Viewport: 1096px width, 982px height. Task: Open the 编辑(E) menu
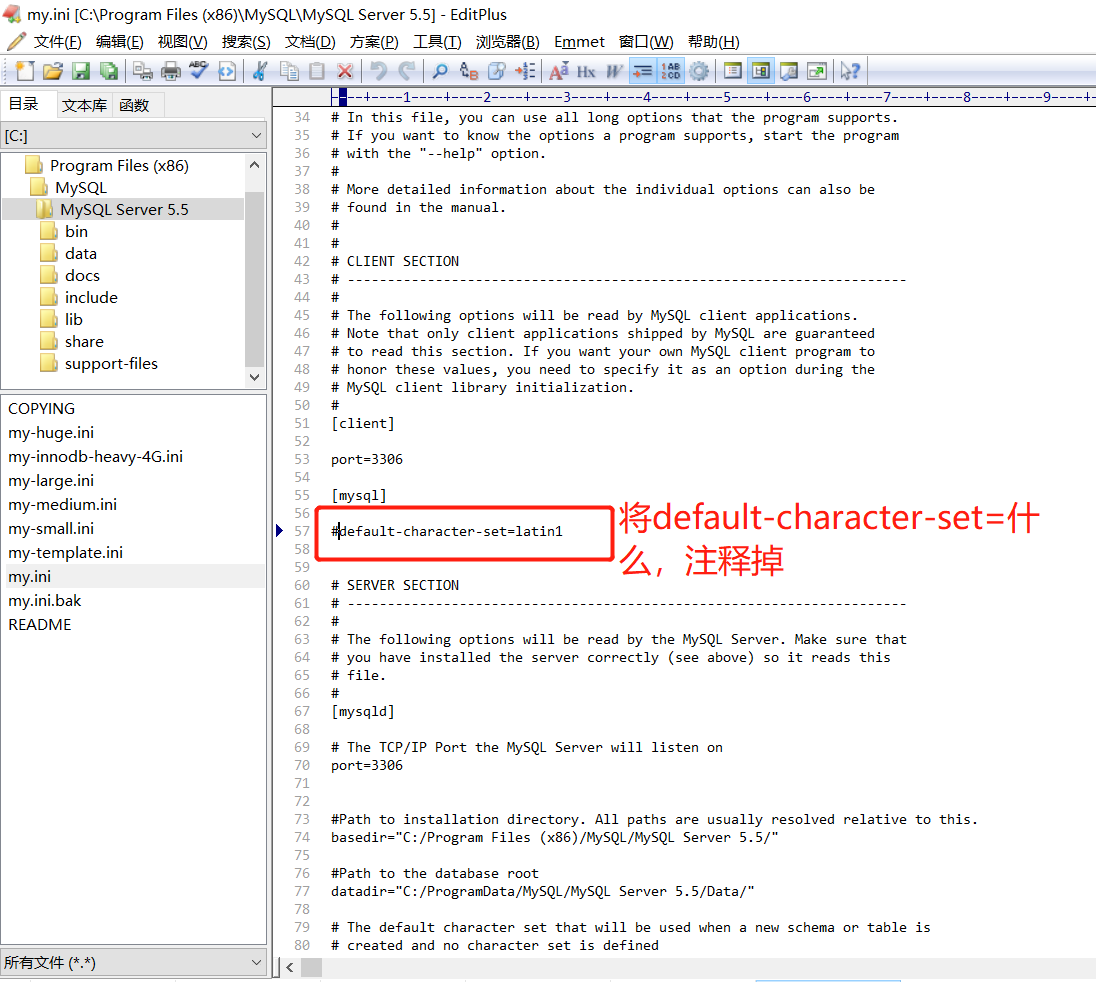tap(120, 42)
